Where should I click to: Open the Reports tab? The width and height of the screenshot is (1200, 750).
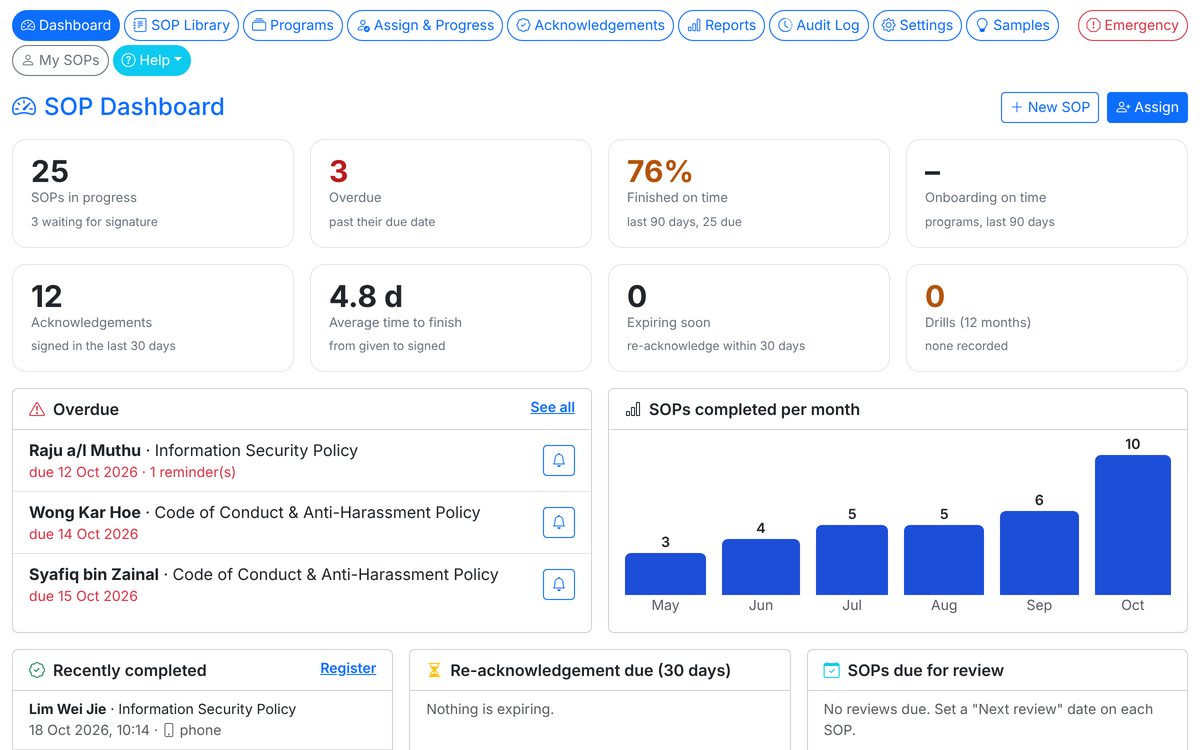tap(721, 25)
